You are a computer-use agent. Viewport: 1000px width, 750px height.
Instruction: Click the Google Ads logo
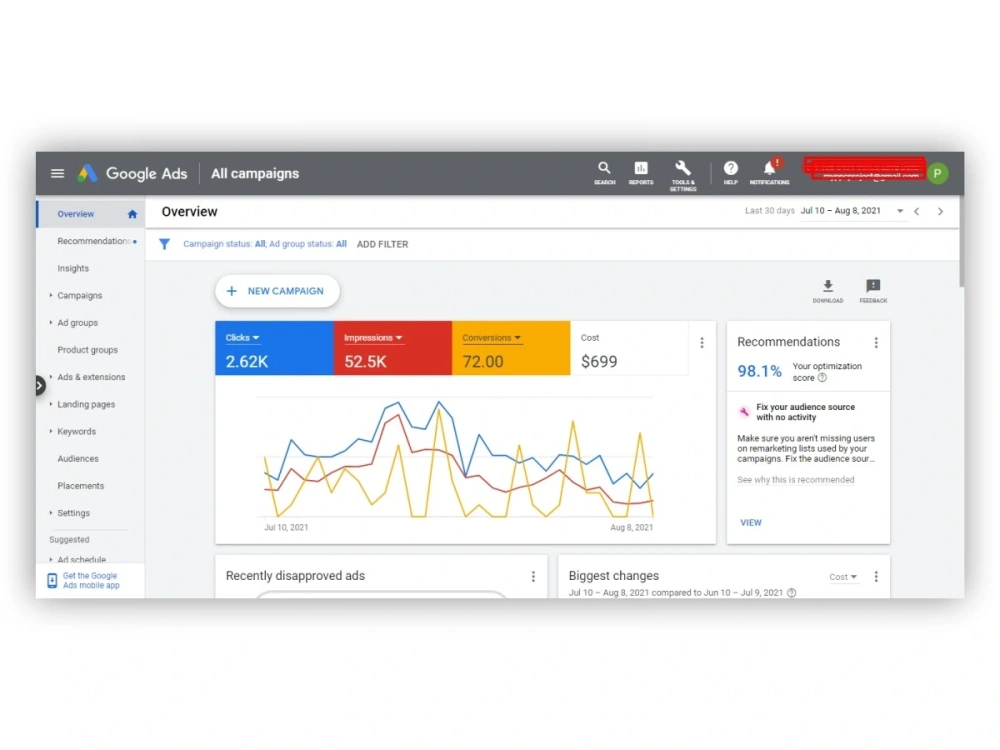coord(133,172)
